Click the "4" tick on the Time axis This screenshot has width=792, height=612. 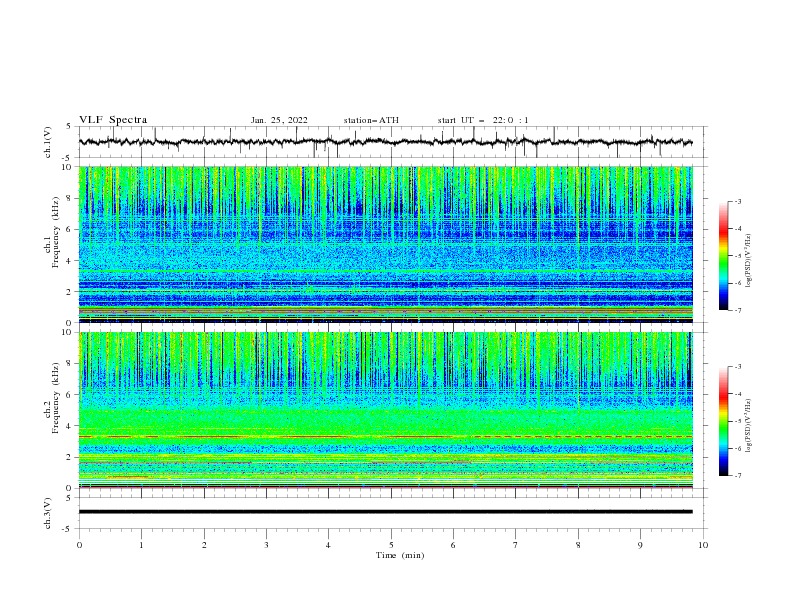[328, 545]
